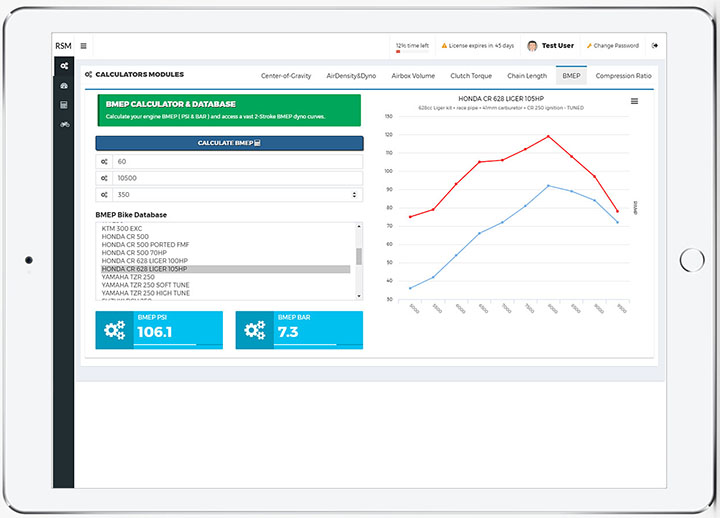
Task: Click the BMEP BAR gears icon
Action: tap(254, 330)
